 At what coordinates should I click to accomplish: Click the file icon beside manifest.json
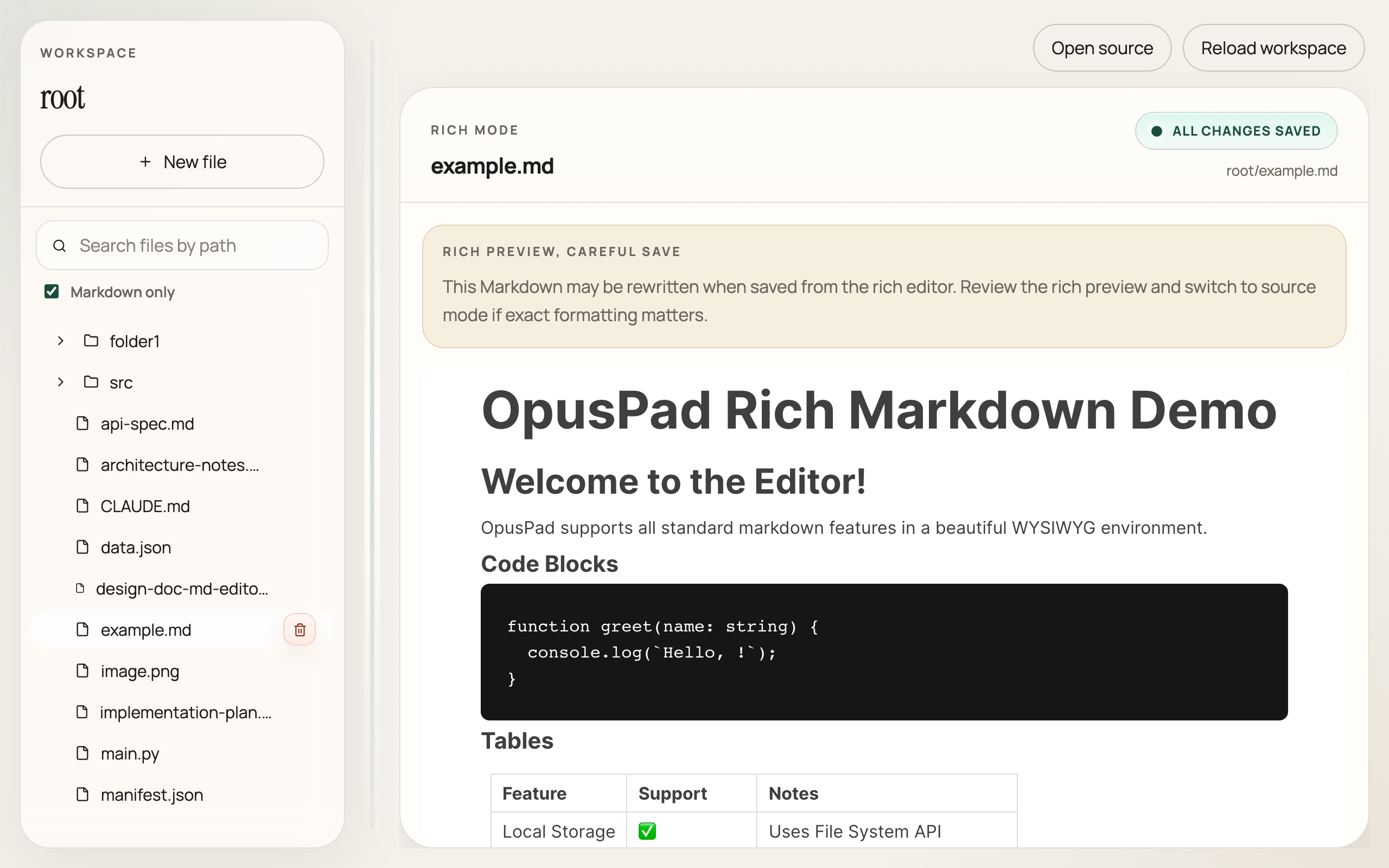point(83,795)
